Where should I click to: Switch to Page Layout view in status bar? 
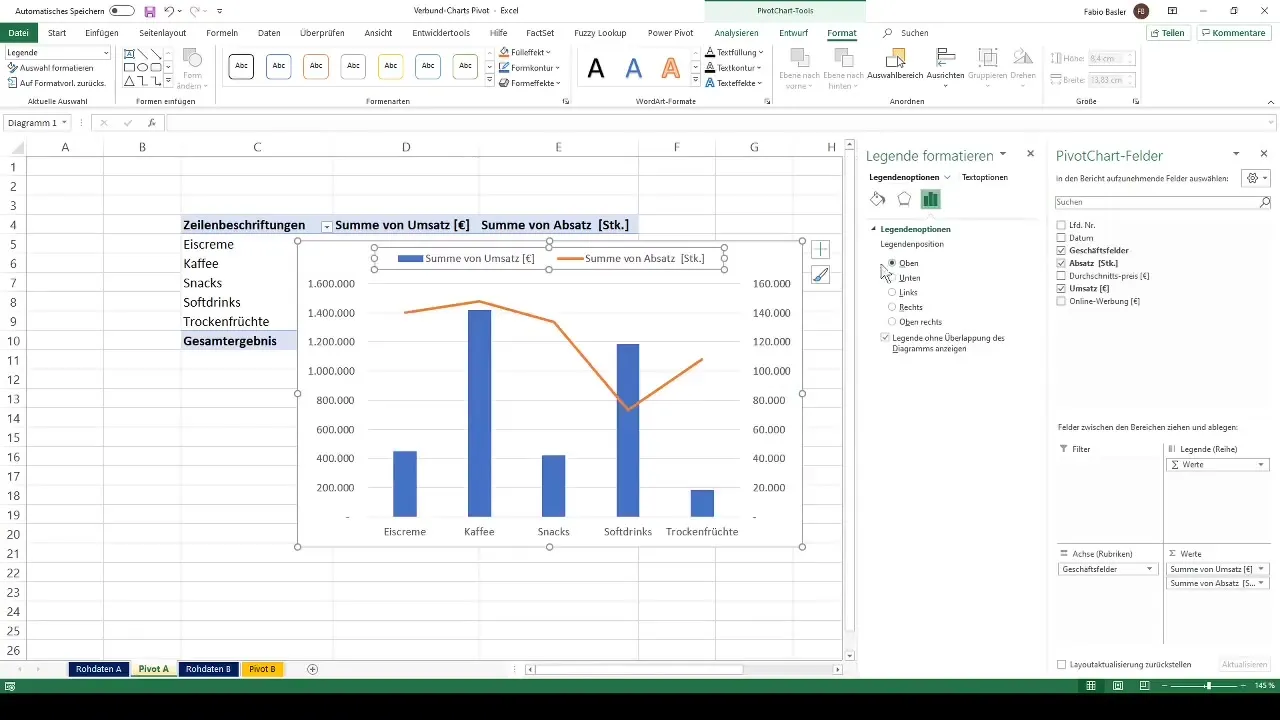click(1117, 686)
